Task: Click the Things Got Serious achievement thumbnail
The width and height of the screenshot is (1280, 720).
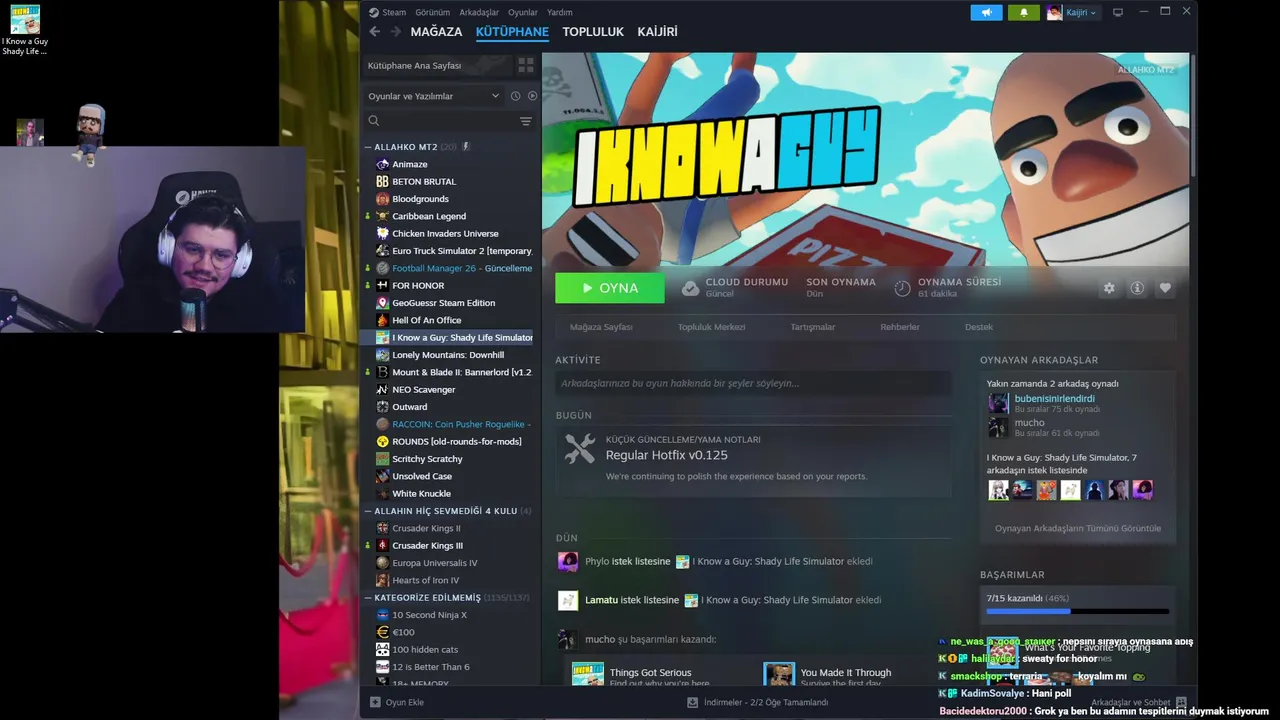Action: (588, 673)
